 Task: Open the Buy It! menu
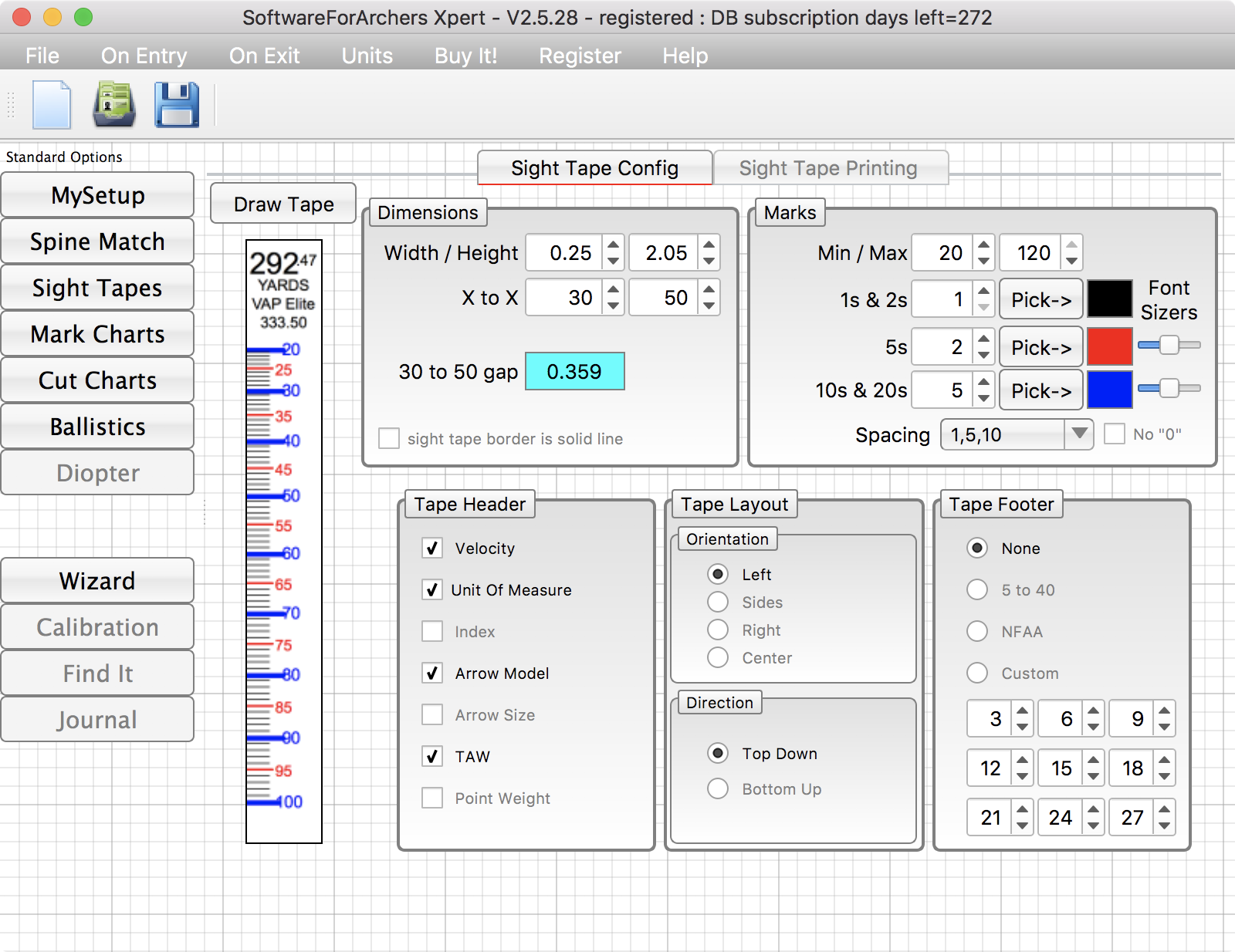pyautogui.click(x=465, y=56)
